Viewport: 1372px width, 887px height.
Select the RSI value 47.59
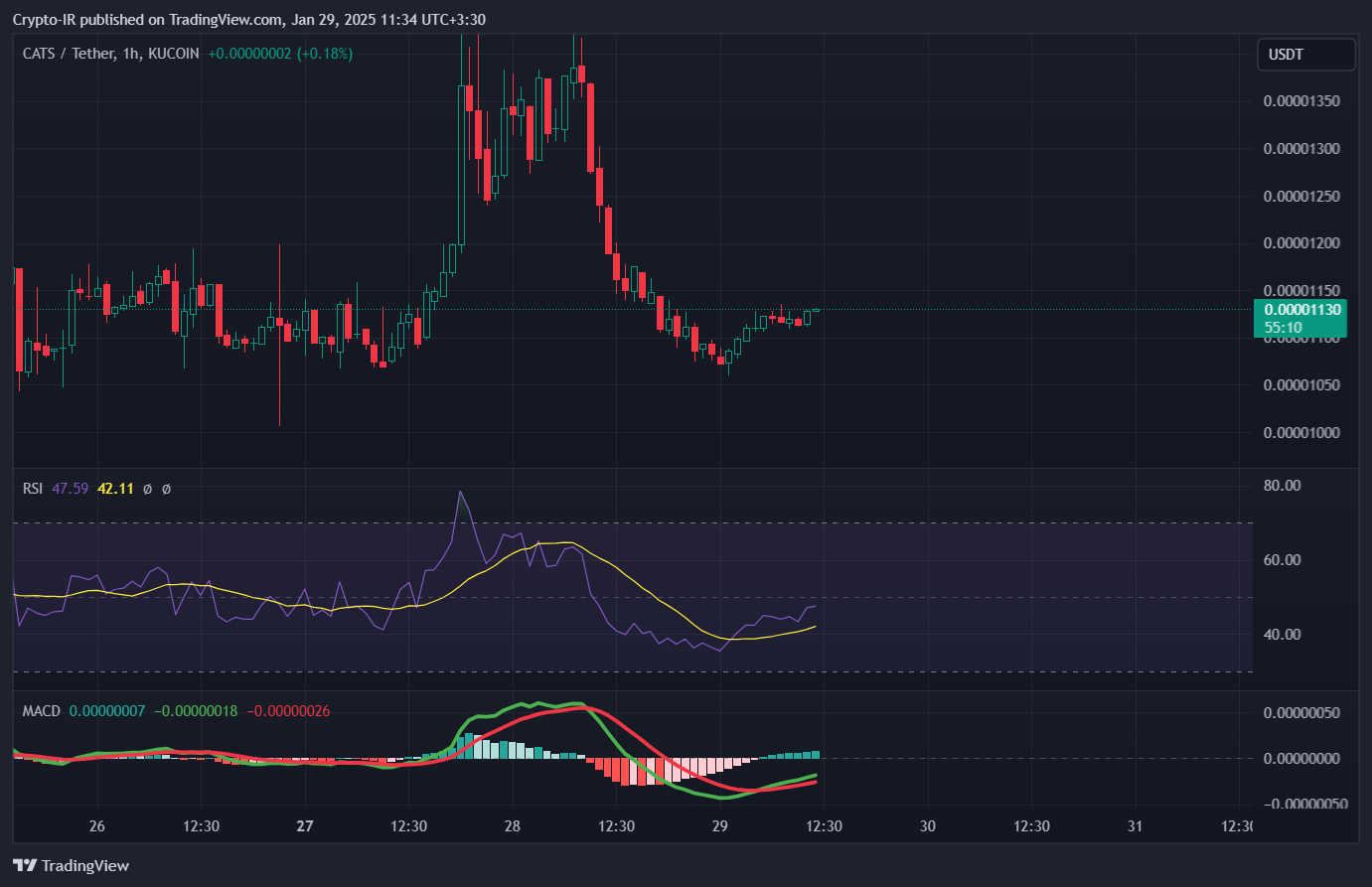70,489
